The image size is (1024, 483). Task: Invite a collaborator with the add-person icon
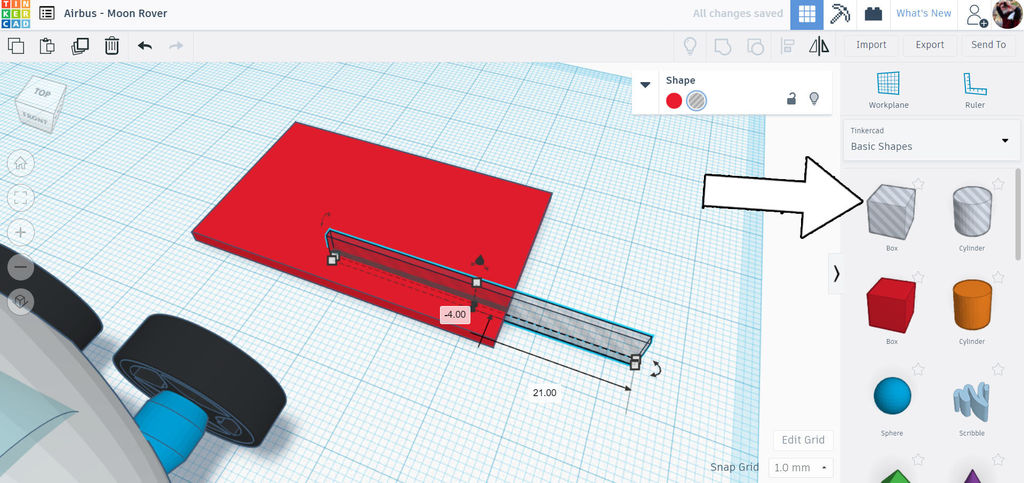(x=976, y=14)
